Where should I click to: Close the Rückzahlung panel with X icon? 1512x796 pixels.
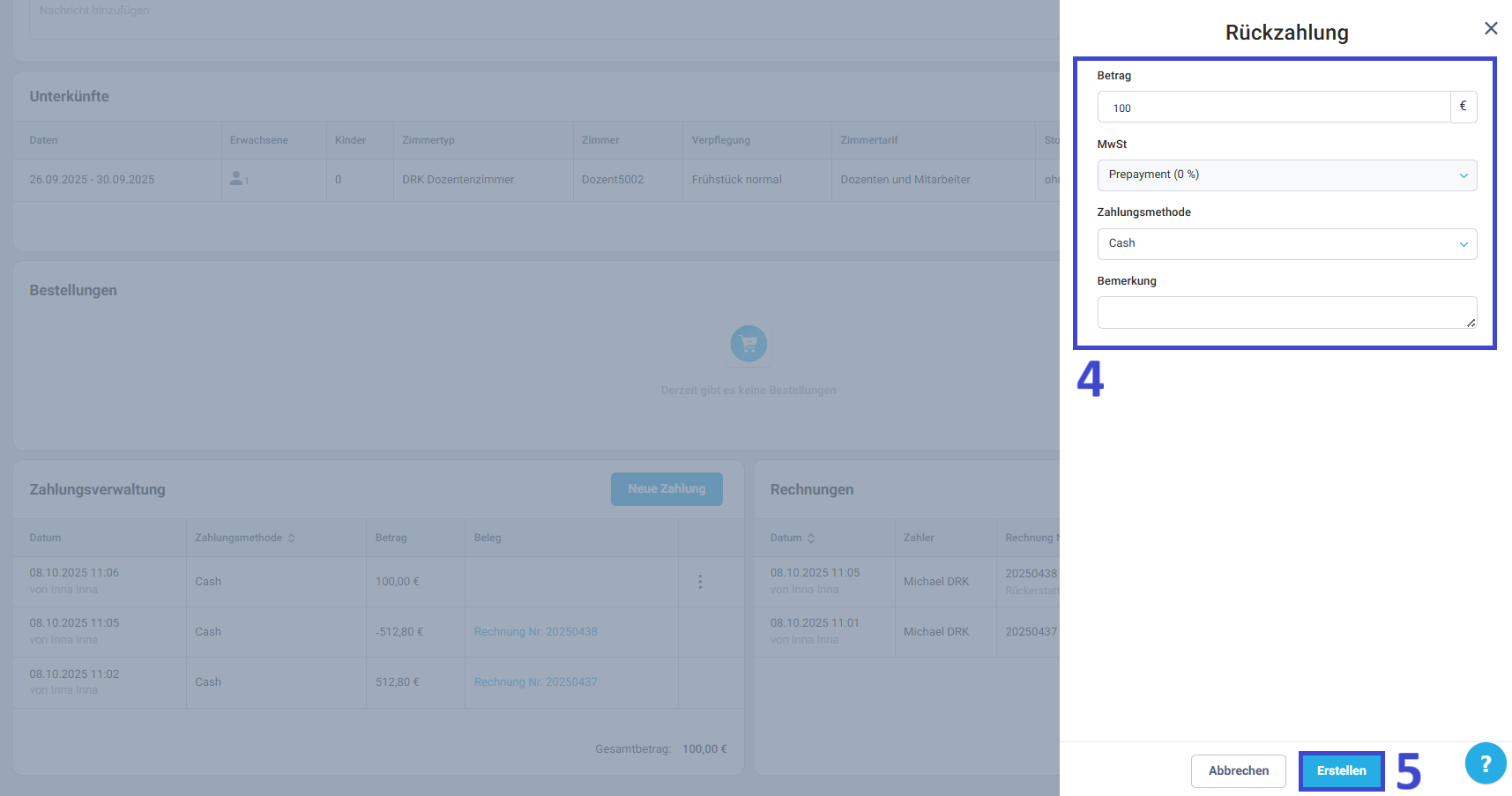point(1491,28)
